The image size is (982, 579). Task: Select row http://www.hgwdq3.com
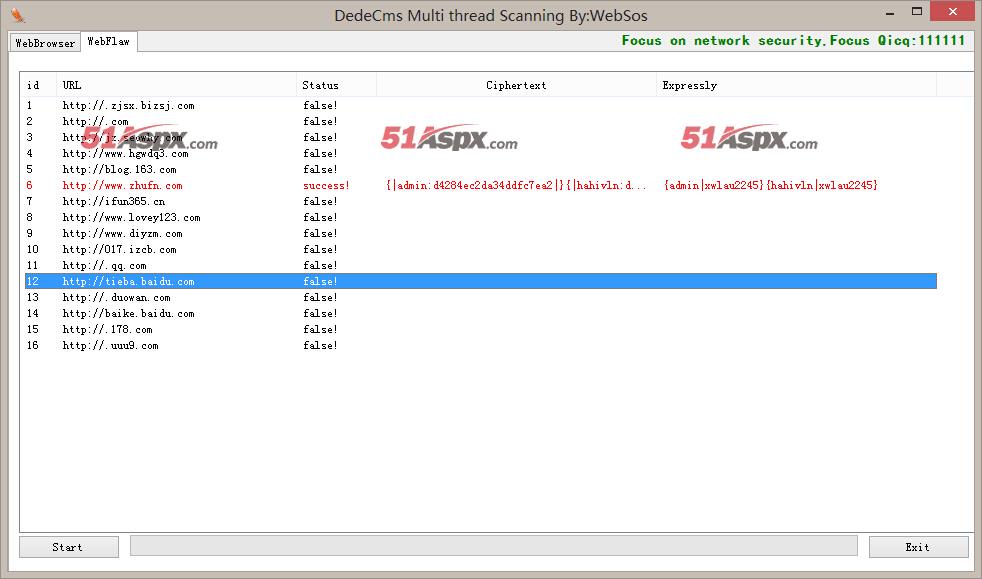[x=480, y=153]
